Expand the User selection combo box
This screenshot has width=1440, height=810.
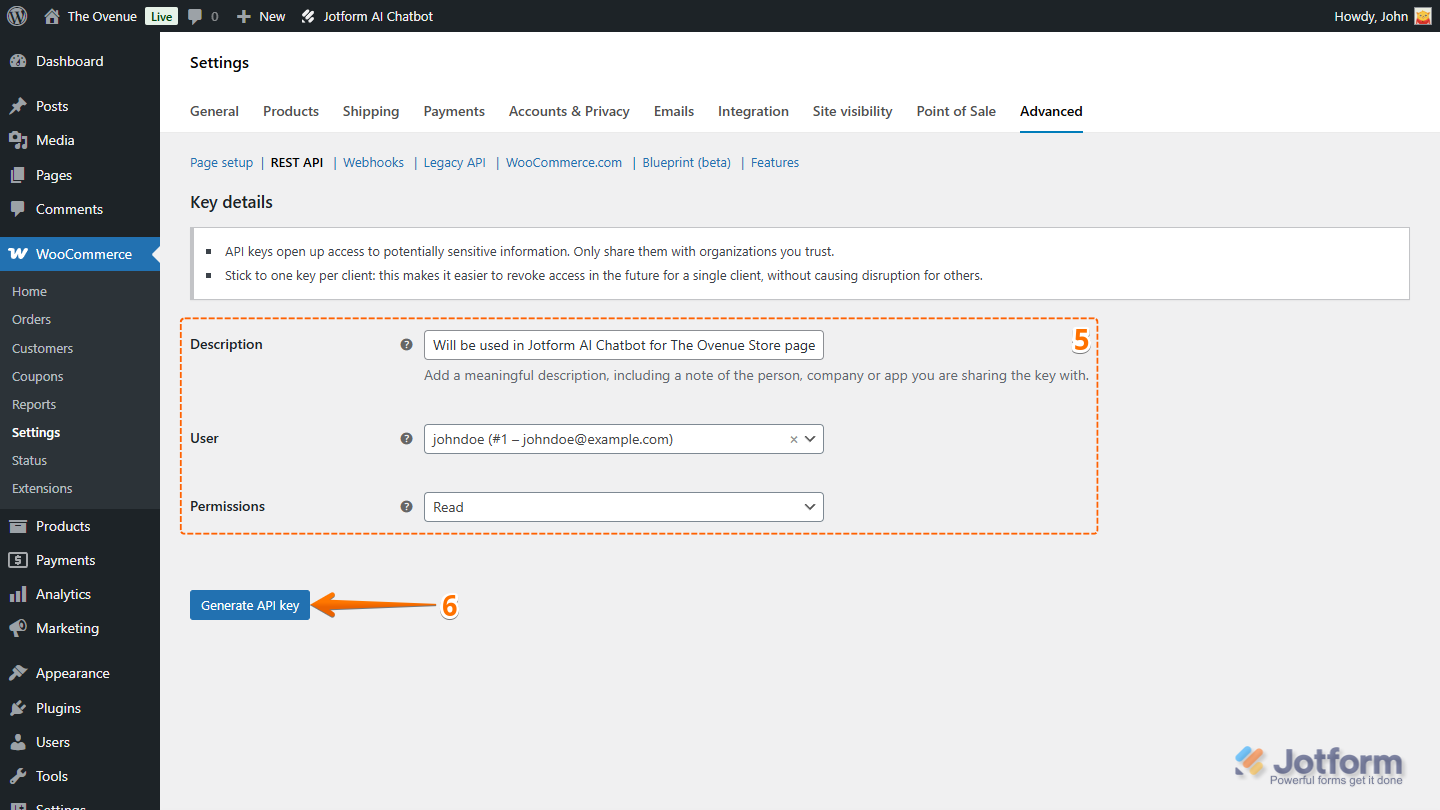pos(810,439)
